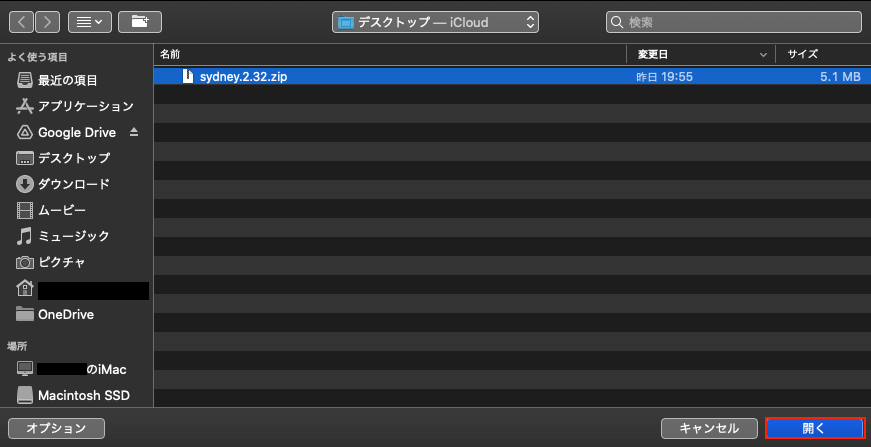
Task: Create a new folder via toolbar icon
Action: (x=140, y=22)
